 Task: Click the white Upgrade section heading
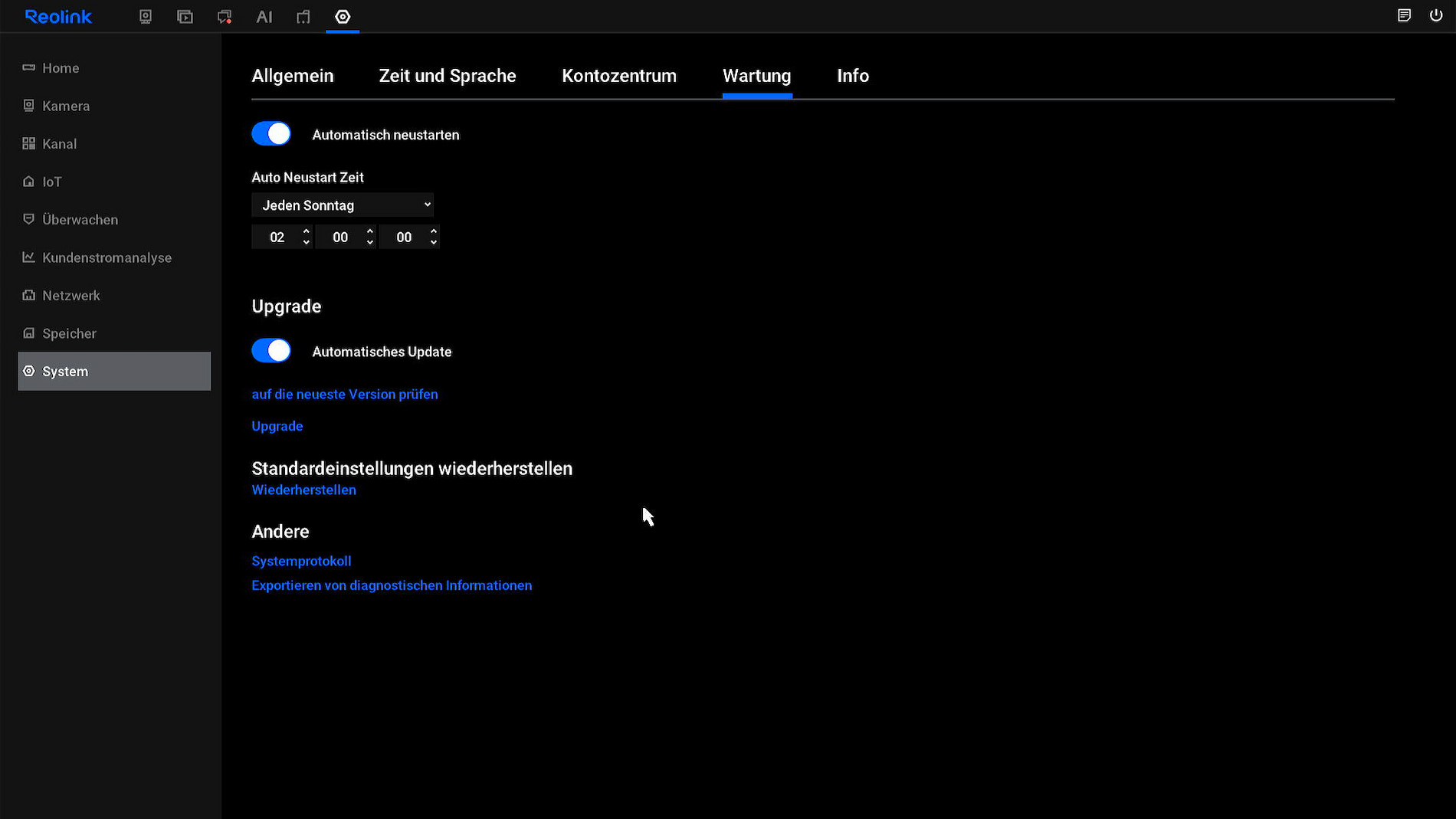(287, 306)
